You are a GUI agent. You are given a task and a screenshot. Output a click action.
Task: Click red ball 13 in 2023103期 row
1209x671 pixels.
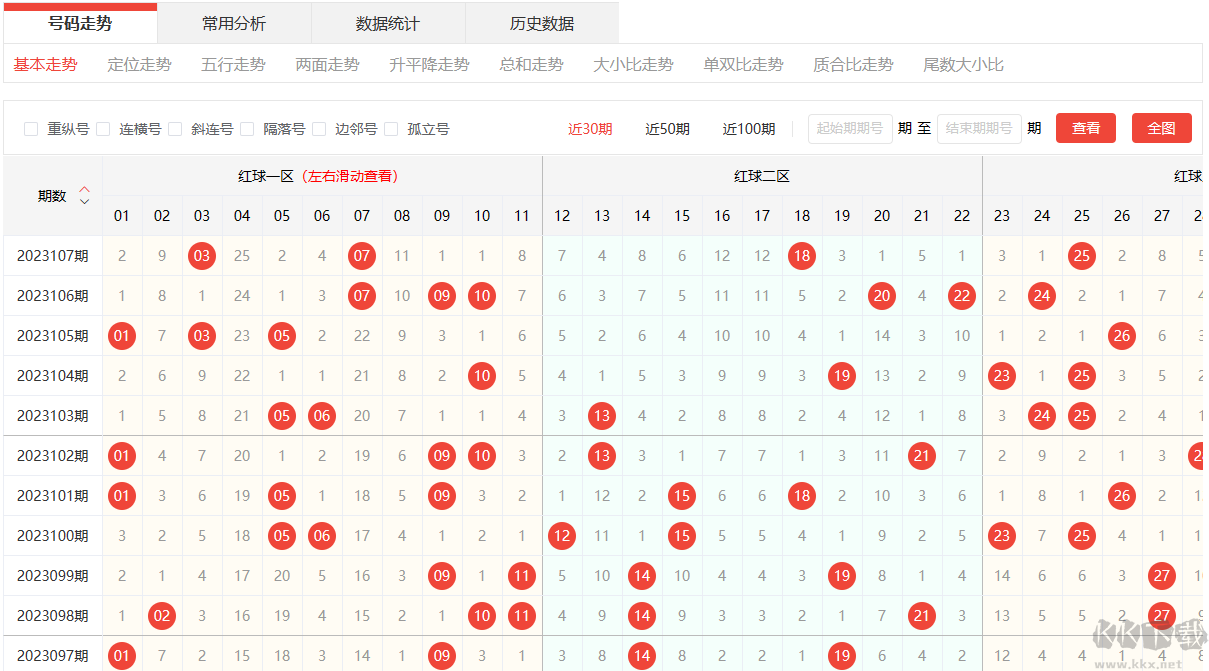(602, 416)
